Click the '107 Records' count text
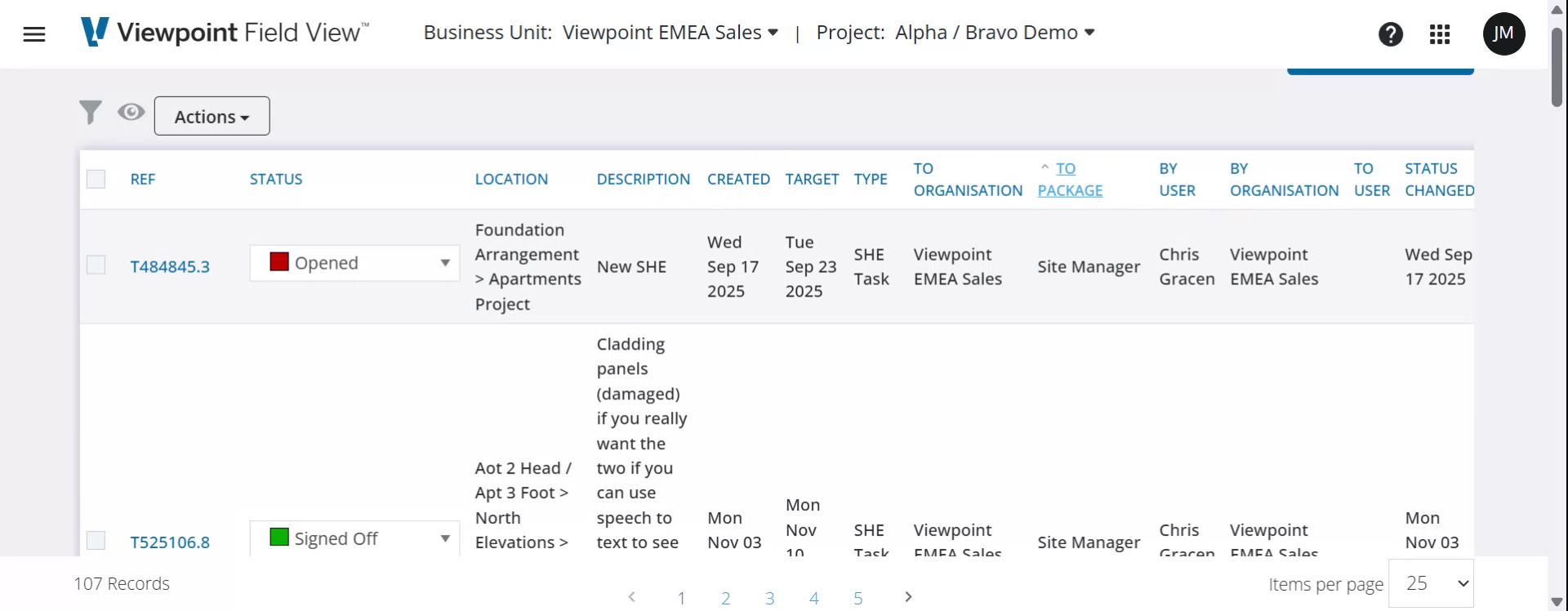This screenshot has height=611, width=1568. pos(122,583)
